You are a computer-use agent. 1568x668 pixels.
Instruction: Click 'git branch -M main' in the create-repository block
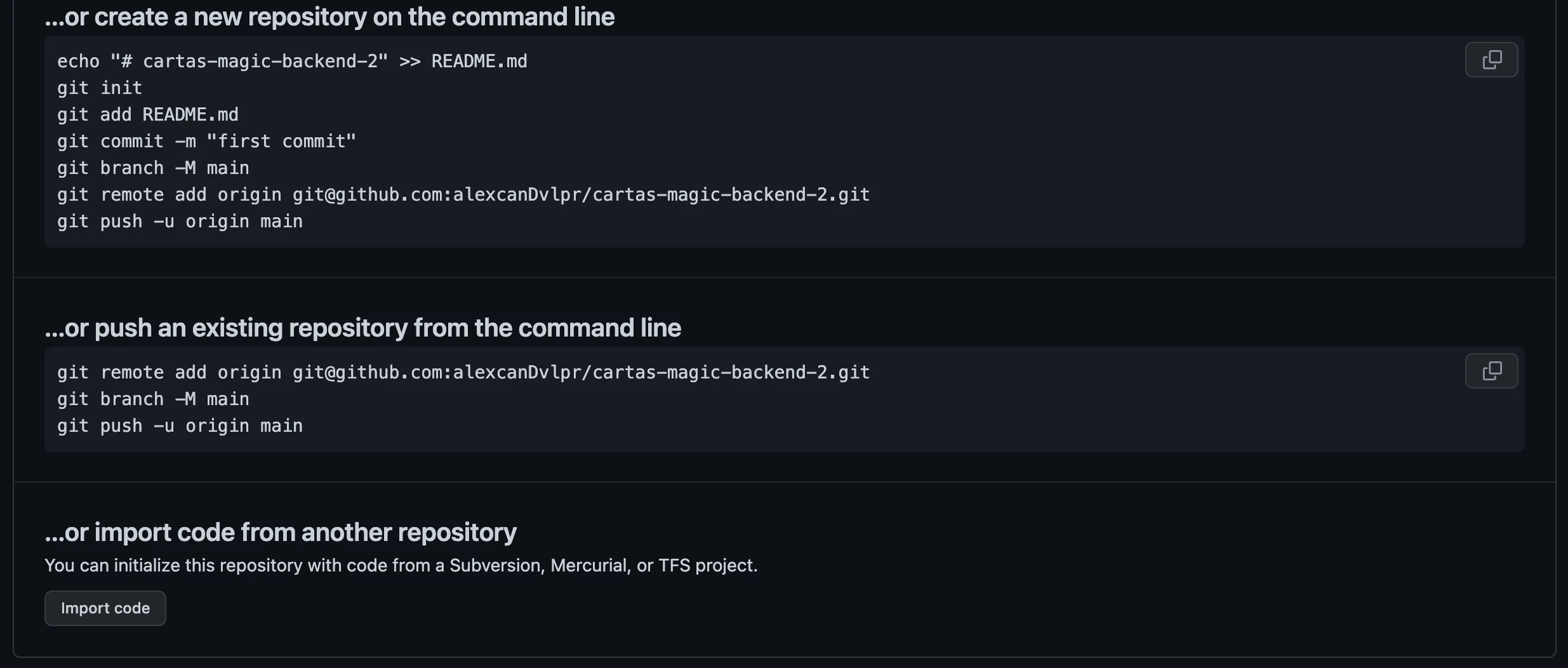click(x=153, y=168)
